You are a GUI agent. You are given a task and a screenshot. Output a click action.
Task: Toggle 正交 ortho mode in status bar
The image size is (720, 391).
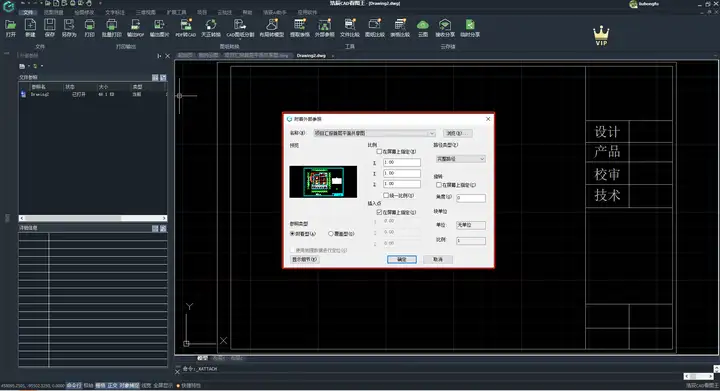[112, 386]
